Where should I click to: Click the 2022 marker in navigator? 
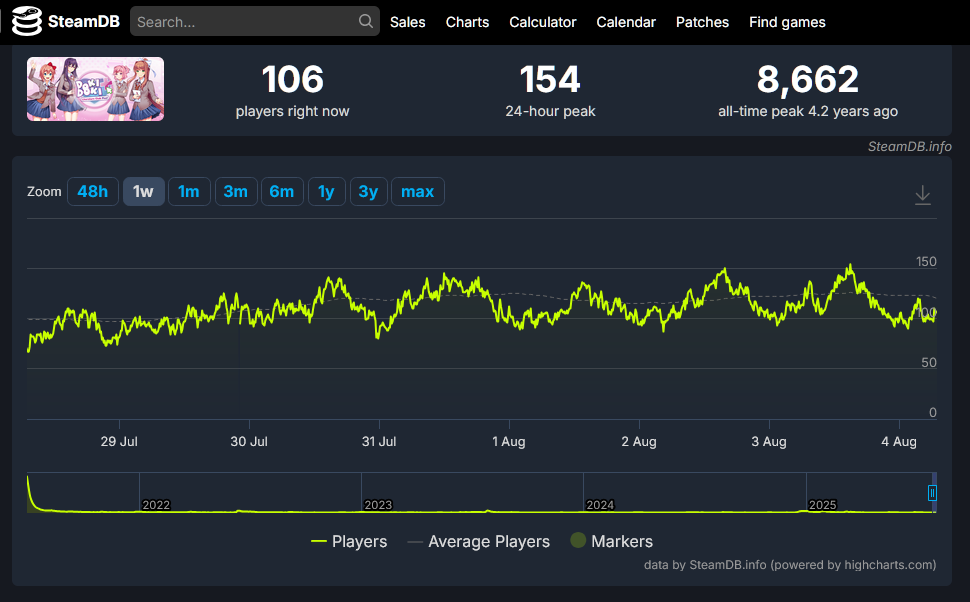156,505
